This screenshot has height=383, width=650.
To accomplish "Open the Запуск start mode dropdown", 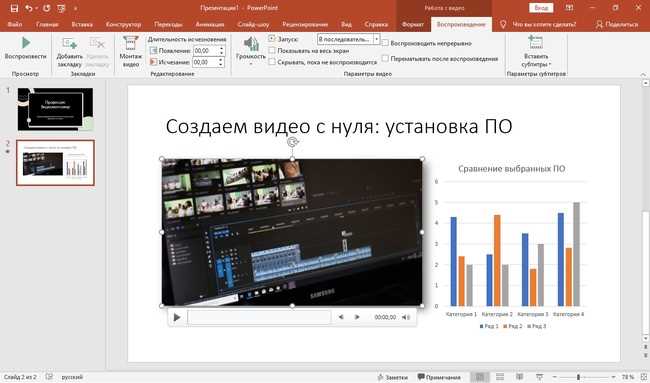I will tap(376, 39).
